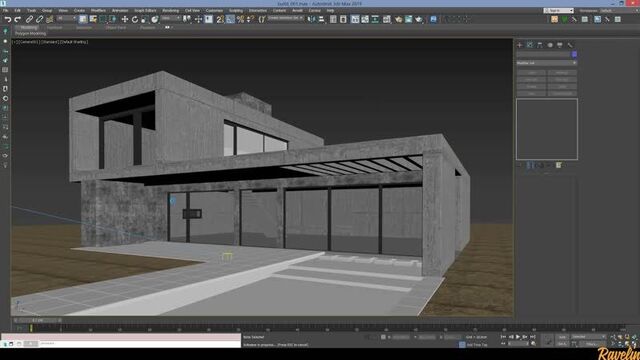
Task: Click the Align tool icon
Action: click(322, 19)
